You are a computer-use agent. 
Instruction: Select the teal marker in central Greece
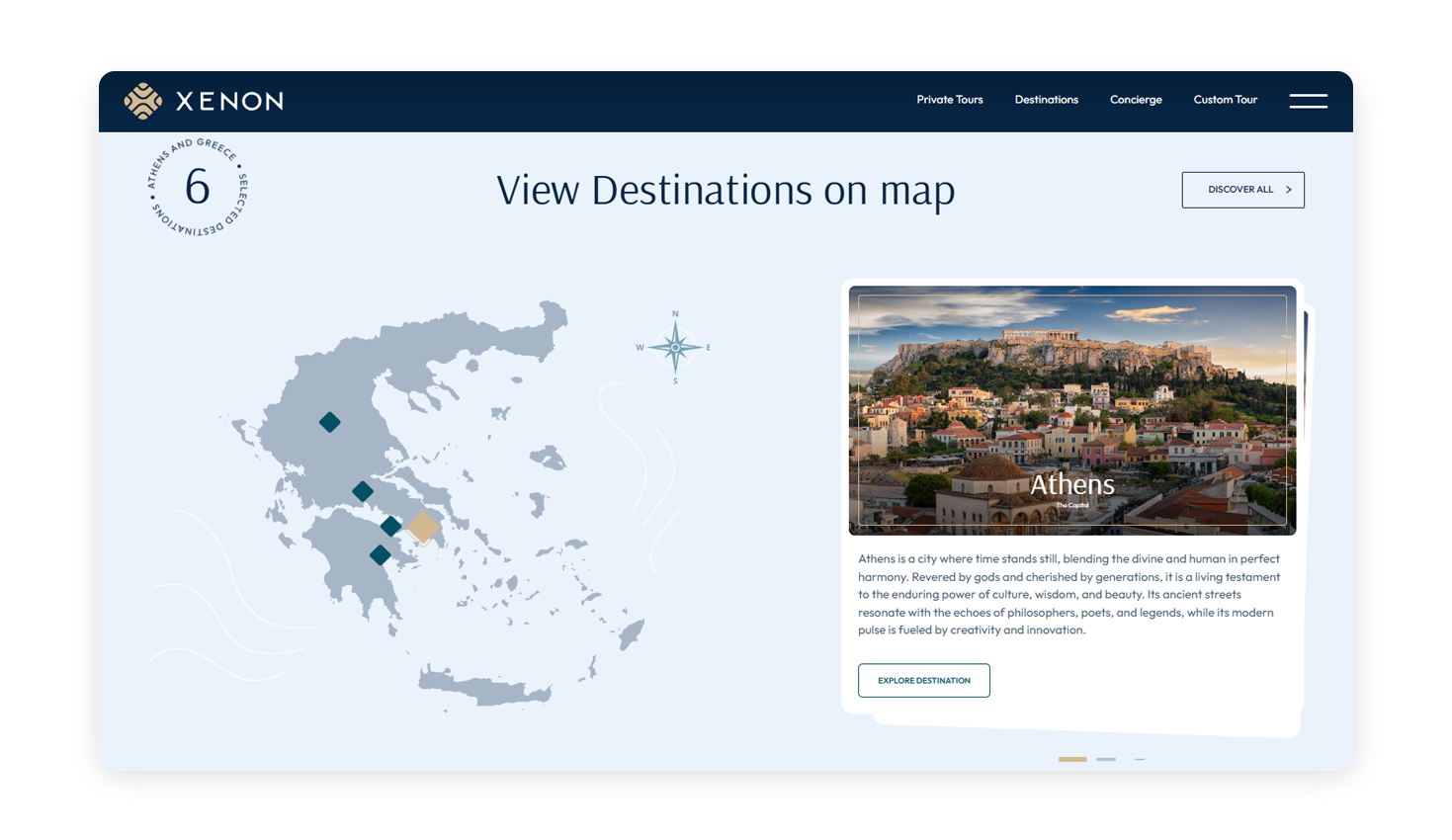[x=363, y=491]
